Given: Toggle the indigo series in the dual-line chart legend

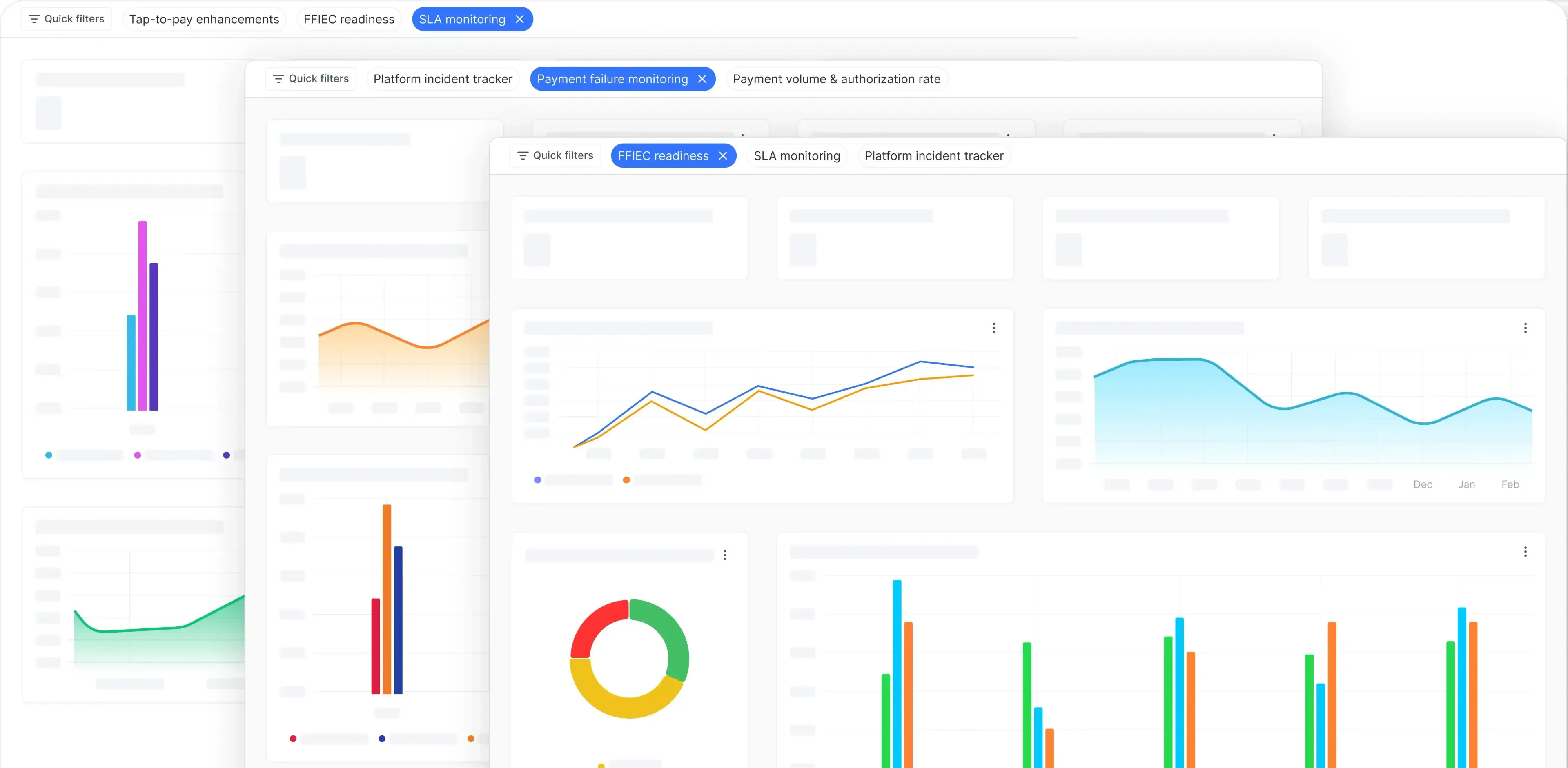Looking at the screenshot, I should 537,480.
